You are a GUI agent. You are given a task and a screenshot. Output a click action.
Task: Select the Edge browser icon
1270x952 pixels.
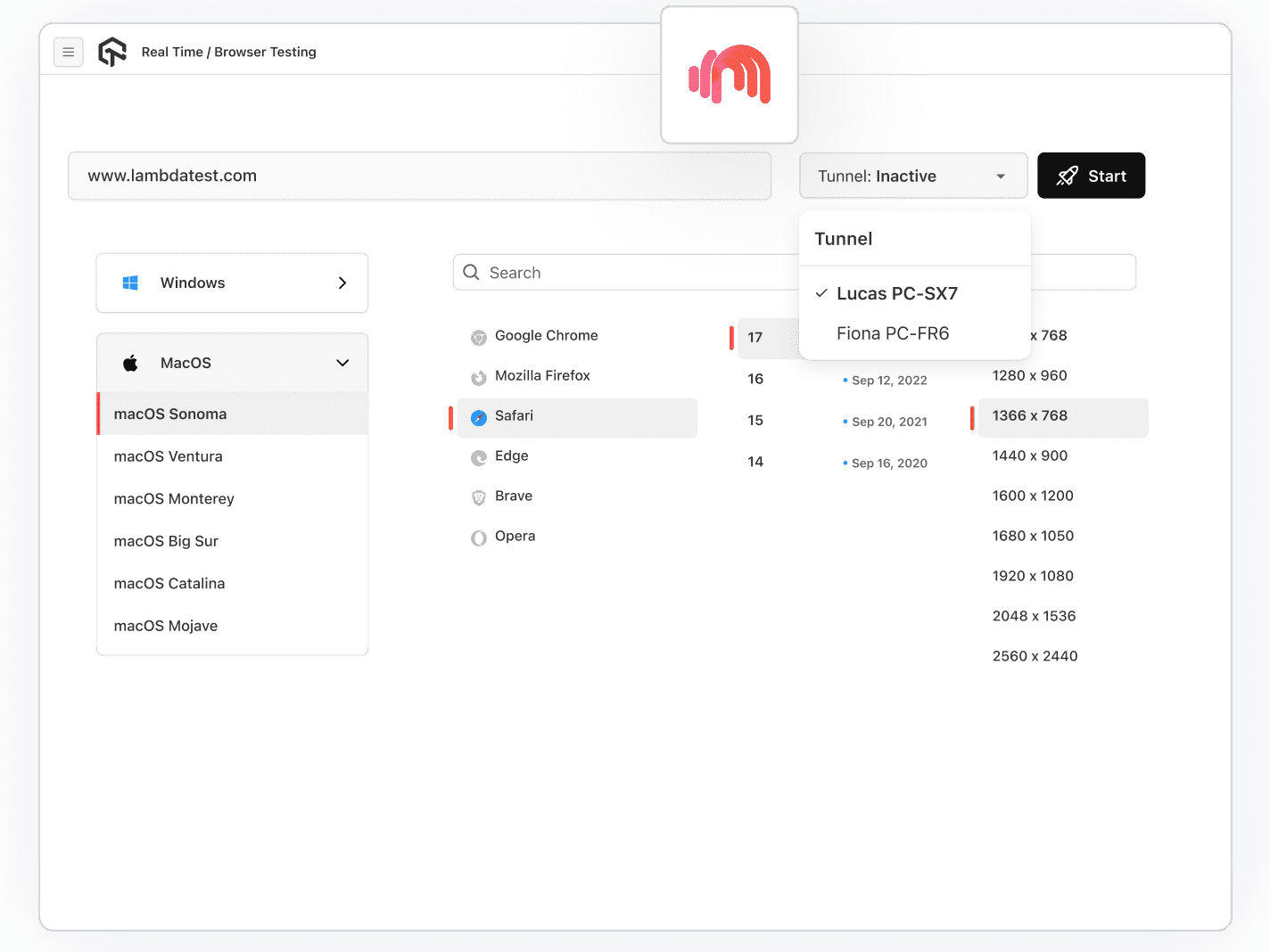479,457
